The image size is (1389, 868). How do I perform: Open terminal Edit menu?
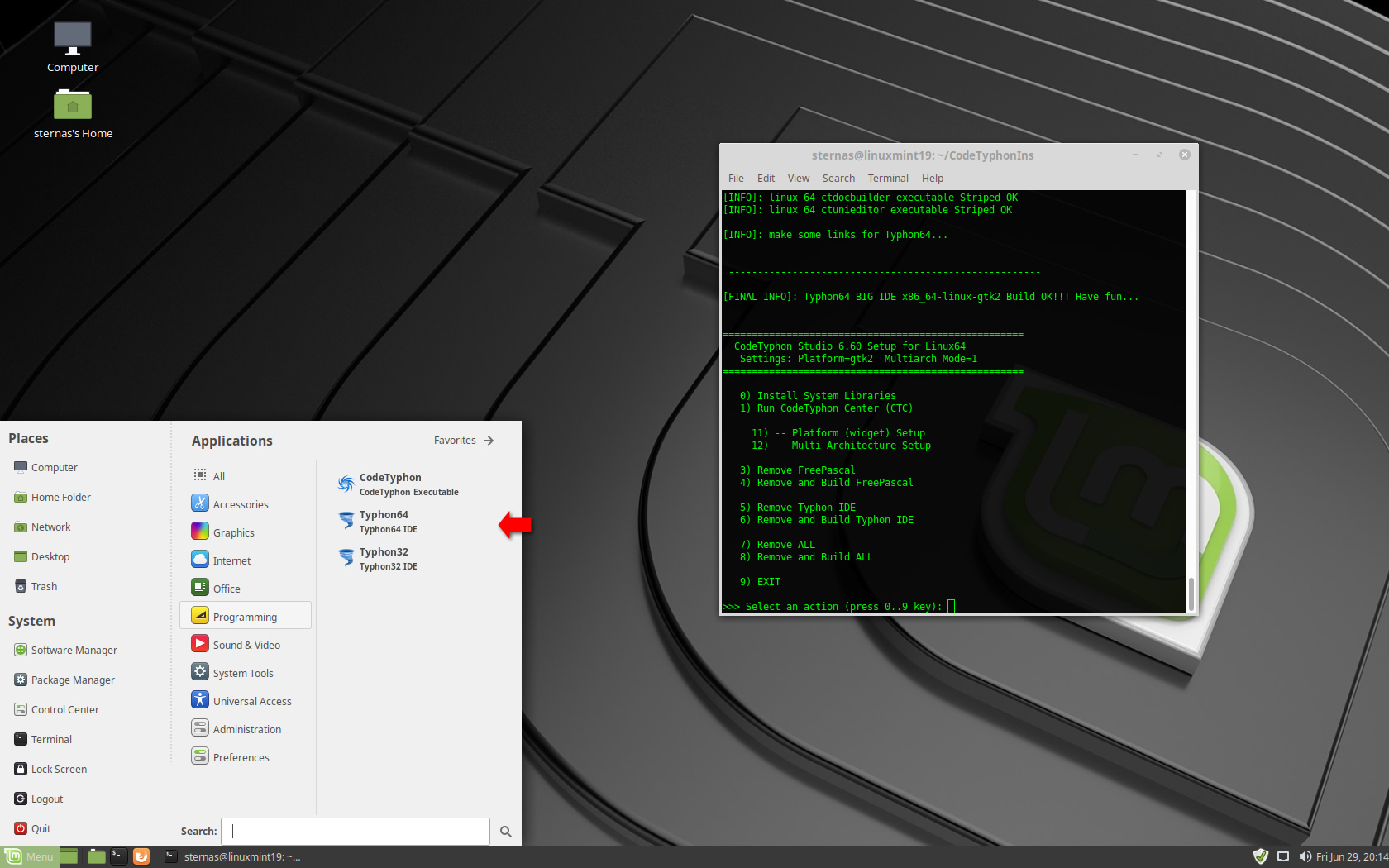click(x=766, y=178)
